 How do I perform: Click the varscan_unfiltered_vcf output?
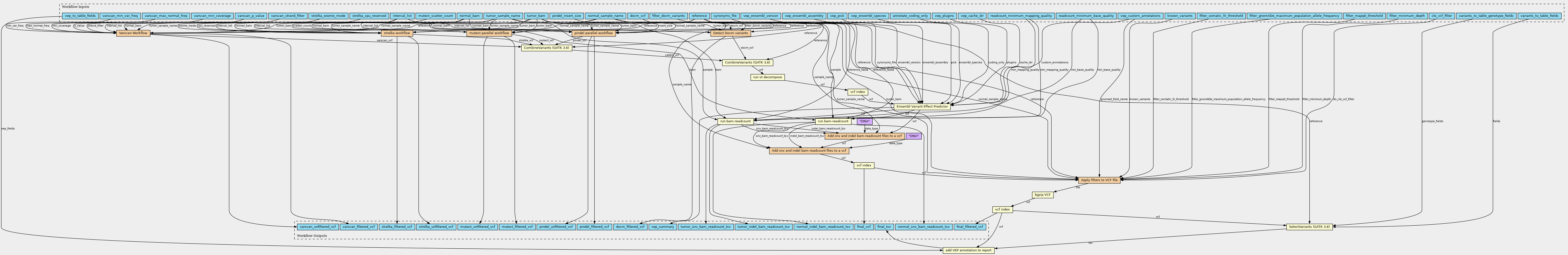coord(317,226)
